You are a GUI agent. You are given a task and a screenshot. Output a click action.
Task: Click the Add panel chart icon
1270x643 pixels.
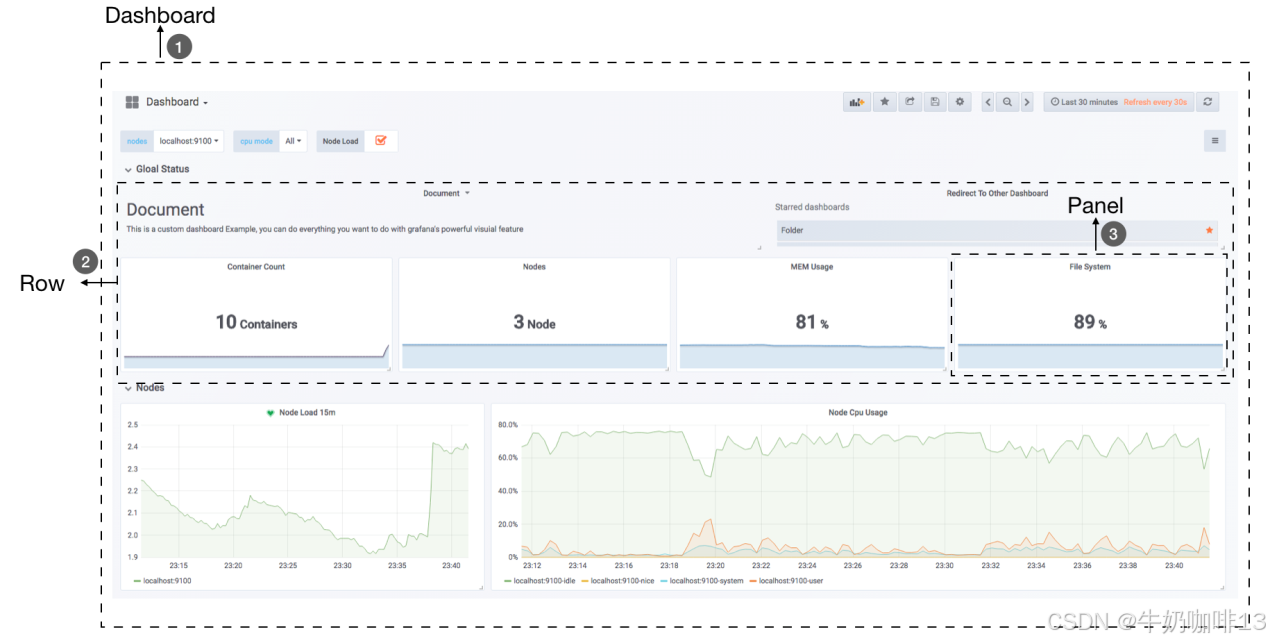857,102
